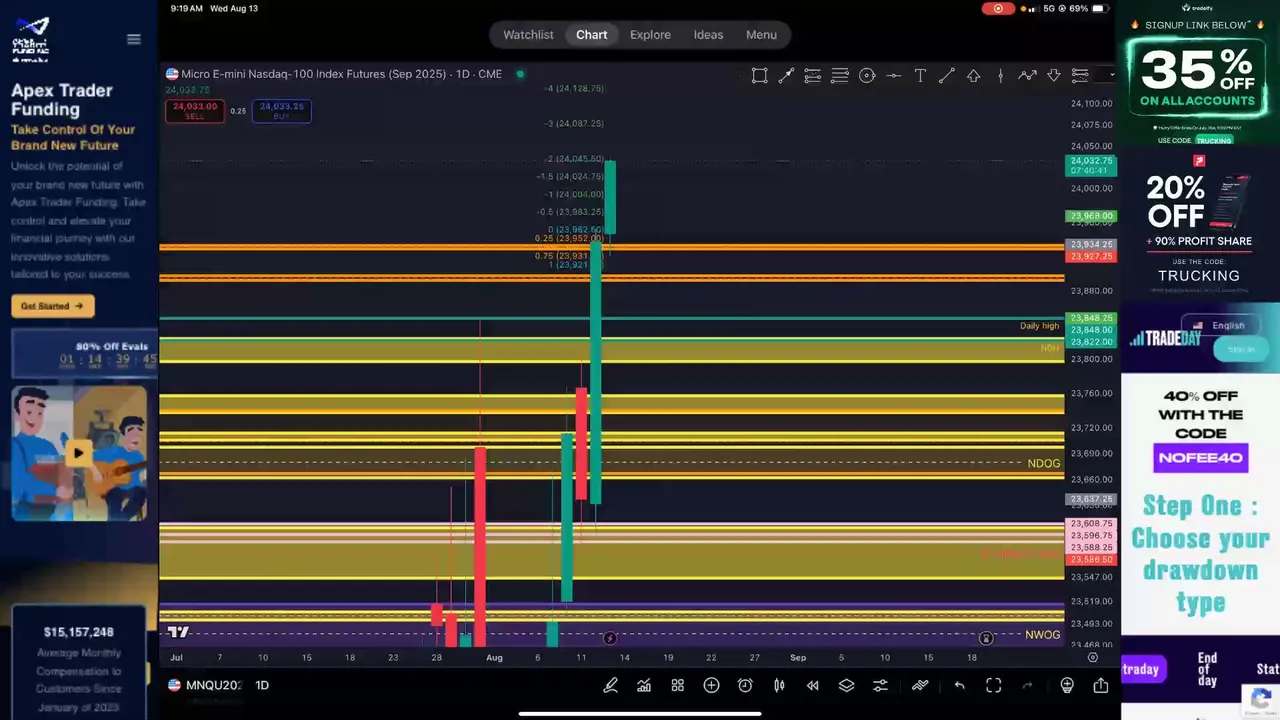The width and height of the screenshot is (1280, 720).
Task: Switch to the Chart tab
Action: (x=591, y=35)
